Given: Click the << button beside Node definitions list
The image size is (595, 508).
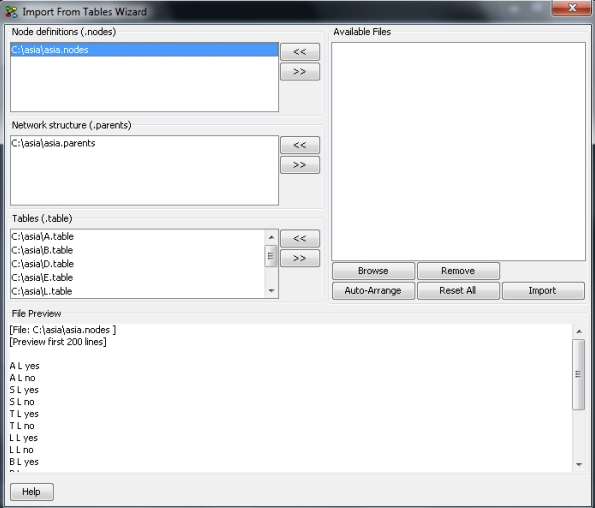Looking at the screenshot, I should point(300,52).
